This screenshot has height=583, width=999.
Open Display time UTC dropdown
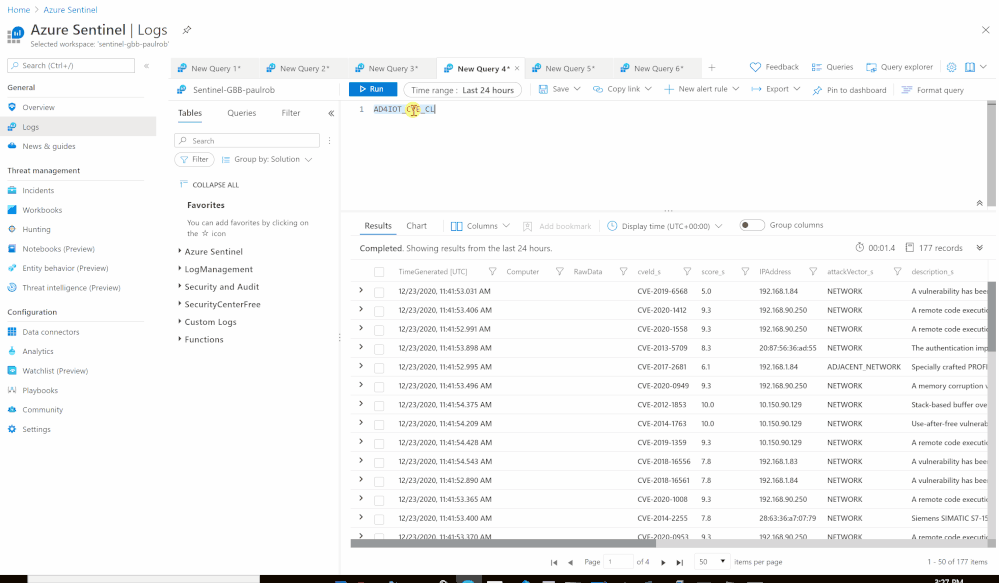[665, 226]
